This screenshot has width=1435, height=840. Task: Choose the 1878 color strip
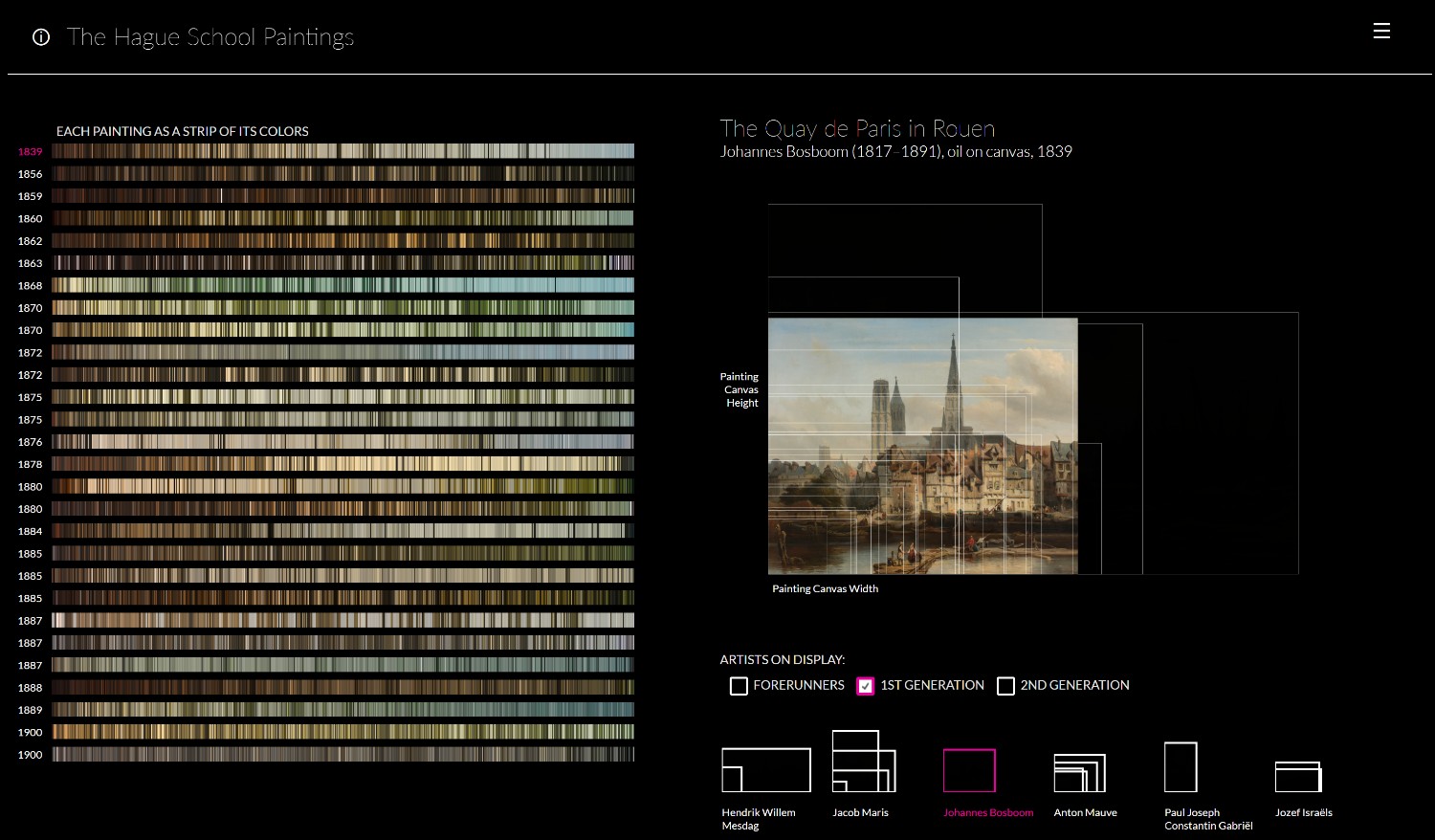click(342, 464)
